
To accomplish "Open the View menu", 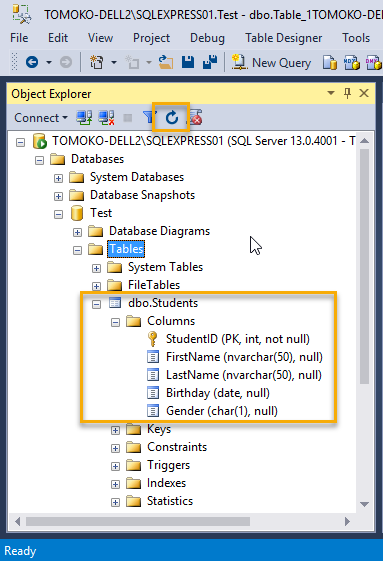I will click(101, 38).
